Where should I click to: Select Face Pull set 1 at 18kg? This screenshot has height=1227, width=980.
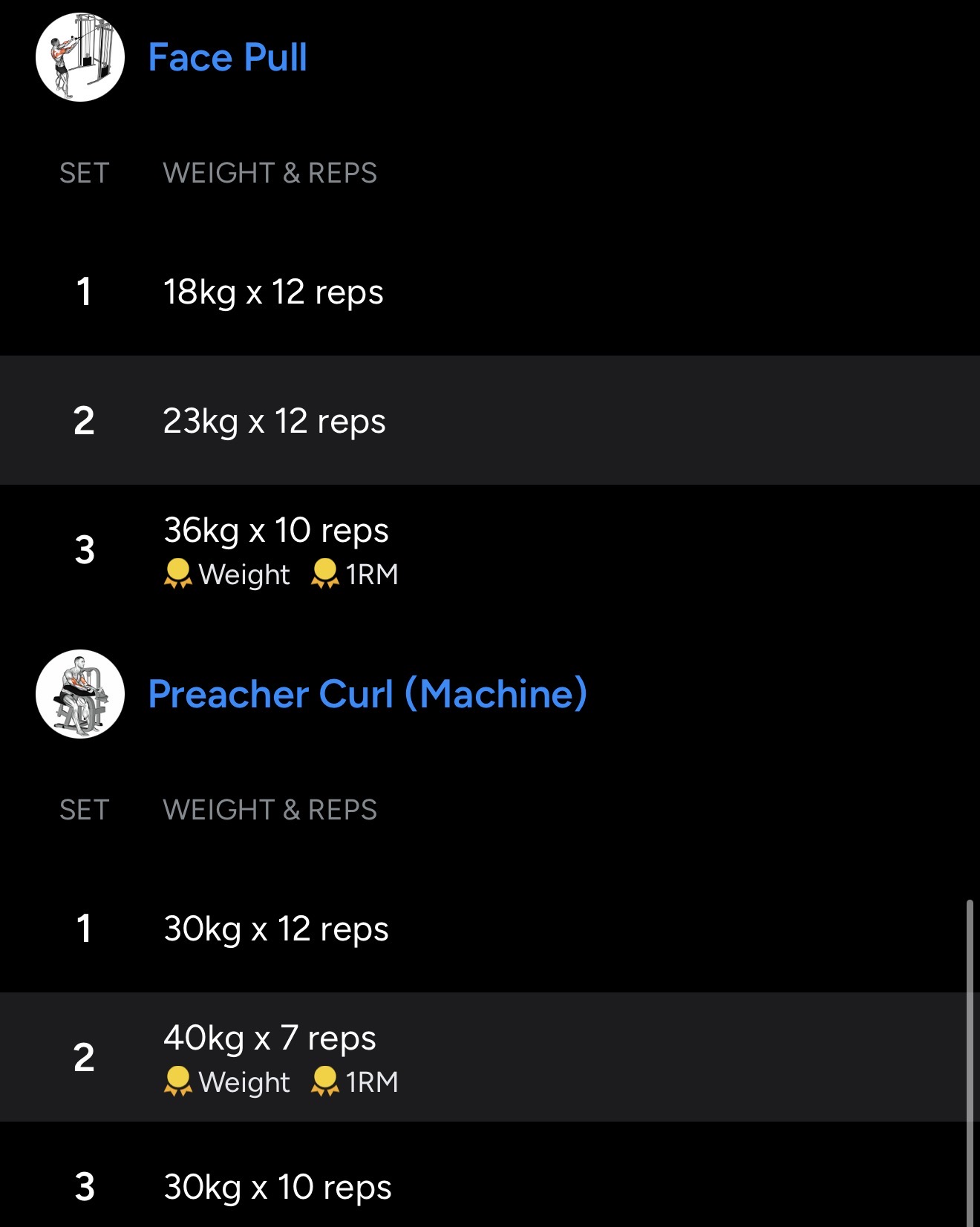click(x=273, y=292)
